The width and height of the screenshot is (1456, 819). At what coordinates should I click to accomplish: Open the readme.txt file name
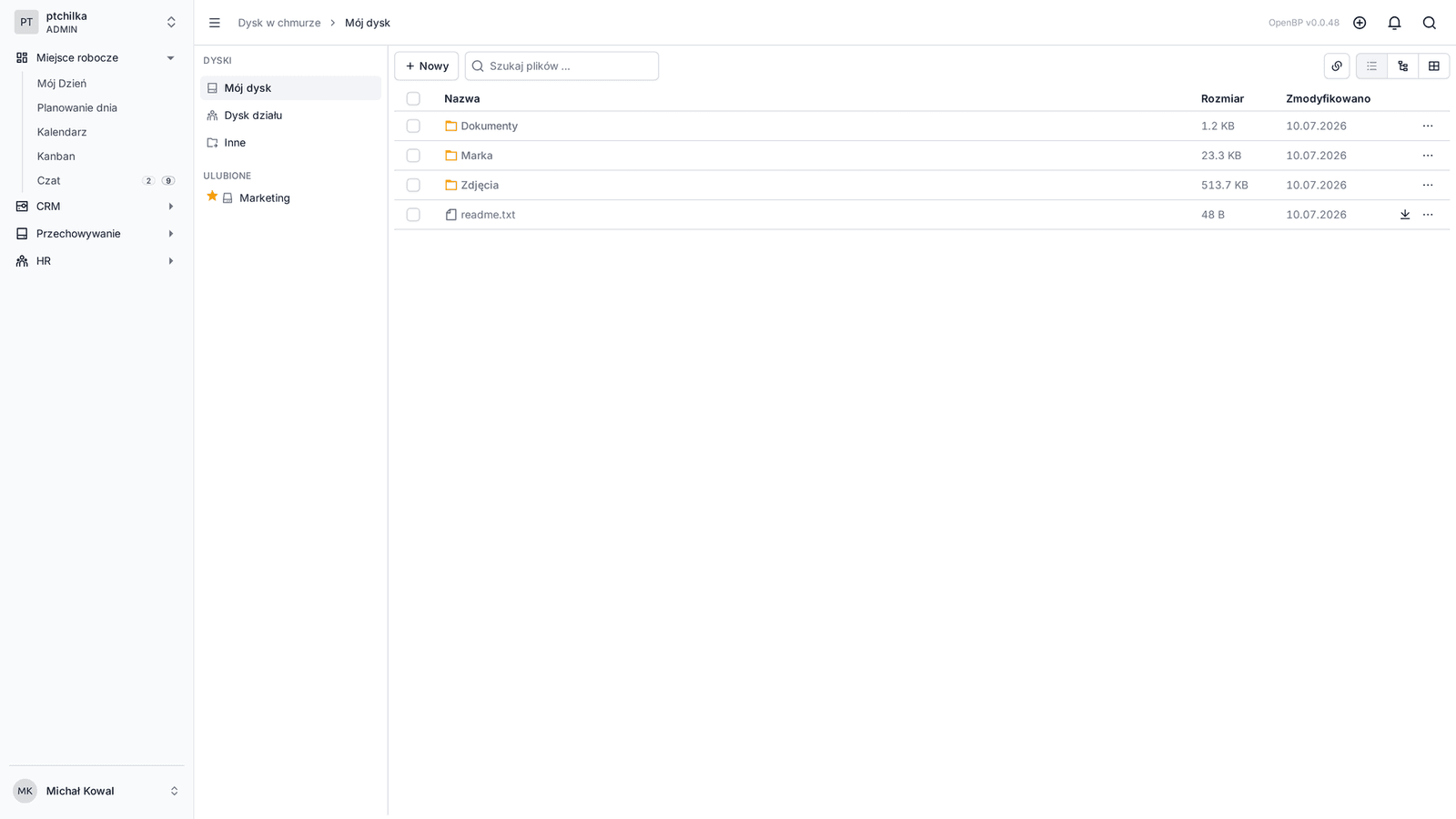(x=488, y=215)
